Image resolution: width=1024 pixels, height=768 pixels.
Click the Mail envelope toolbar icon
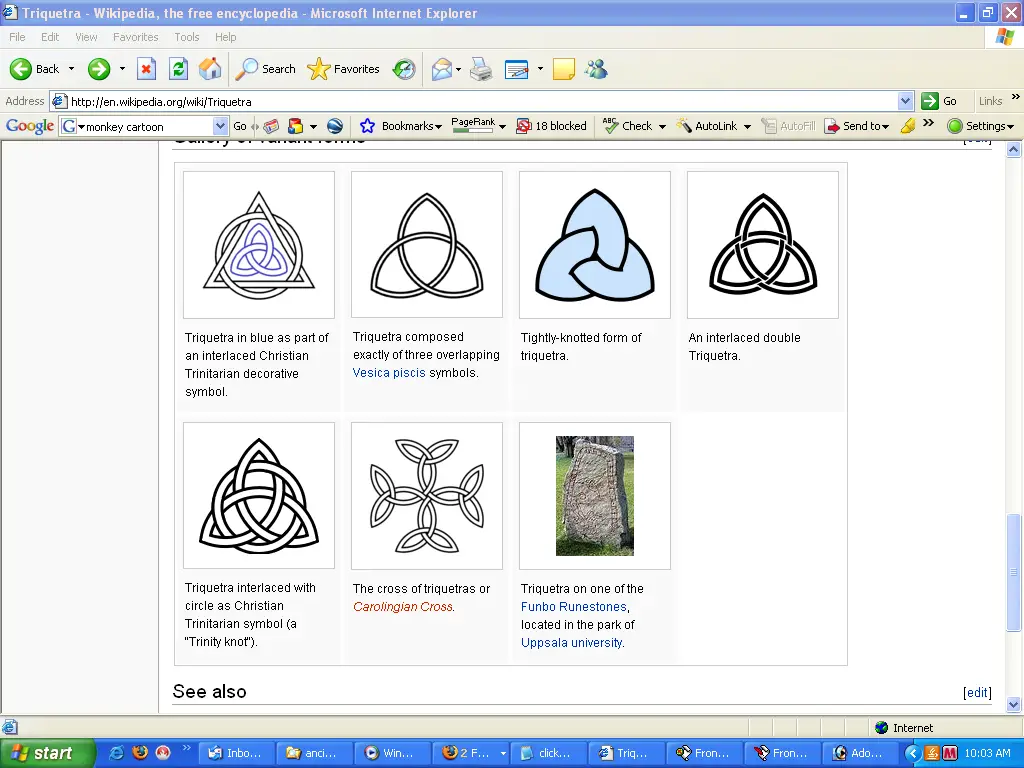441,69
